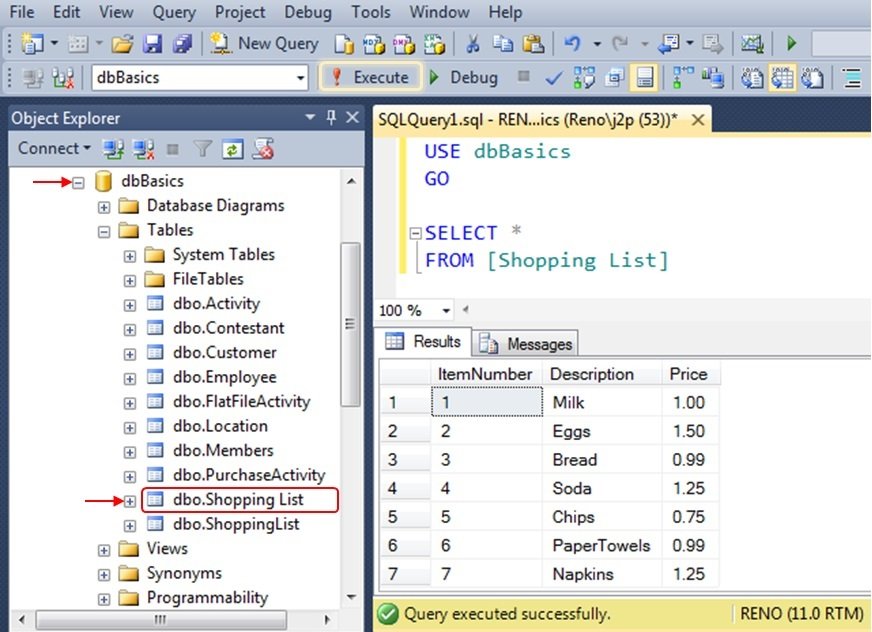Screen dimensions: 872x632
Task: Open the Tools menu
Action: [x=371, y=12]
